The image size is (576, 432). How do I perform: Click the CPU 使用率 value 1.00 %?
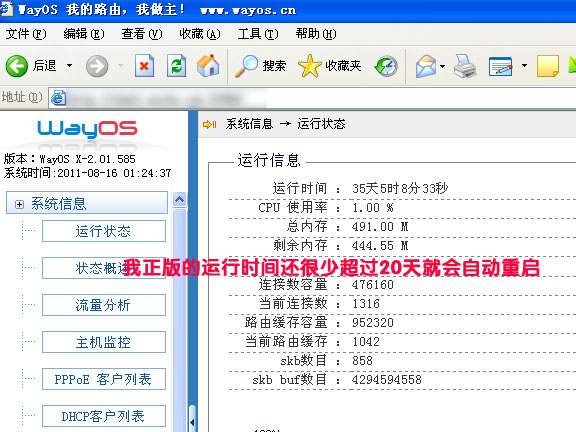point(373,208)
